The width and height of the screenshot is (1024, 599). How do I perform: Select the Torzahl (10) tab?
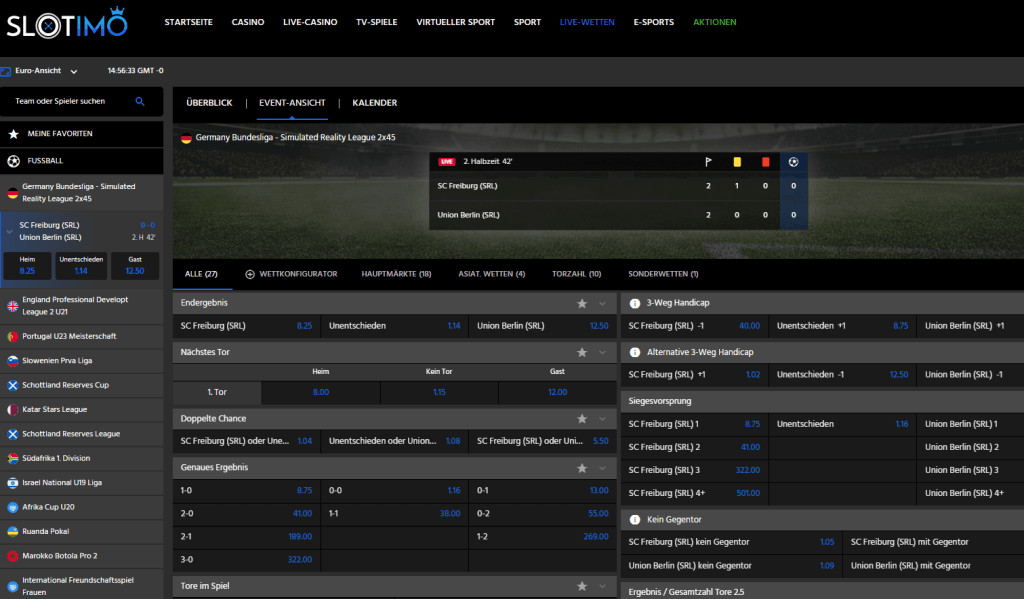coord(577,274)
